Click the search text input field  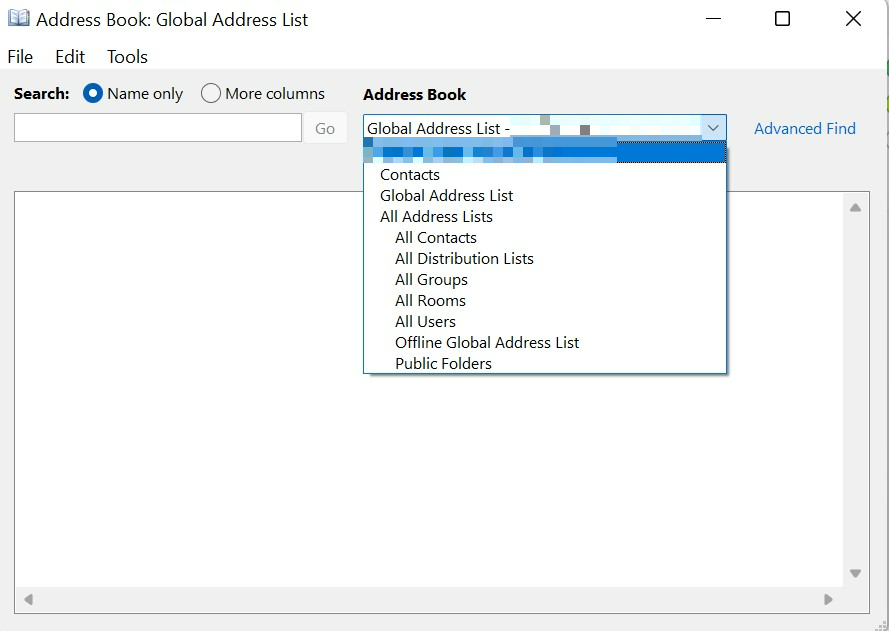click(x=157, y=128)
